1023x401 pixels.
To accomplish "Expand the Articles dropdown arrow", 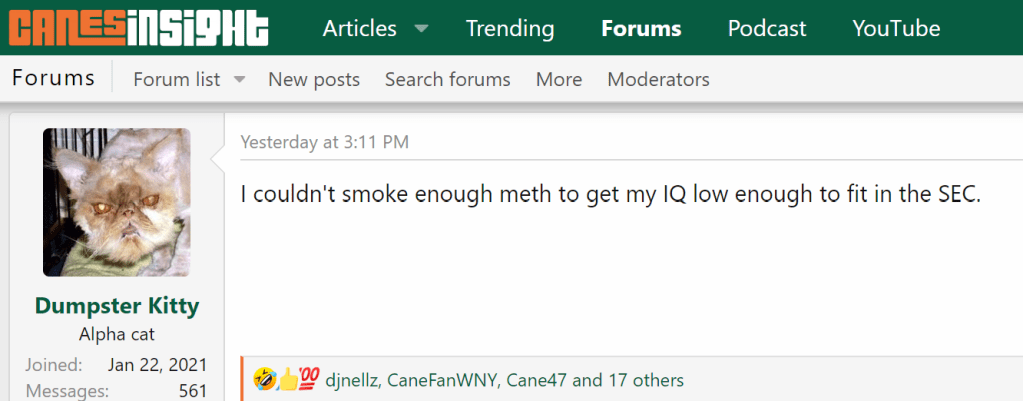I will point(421,29).
